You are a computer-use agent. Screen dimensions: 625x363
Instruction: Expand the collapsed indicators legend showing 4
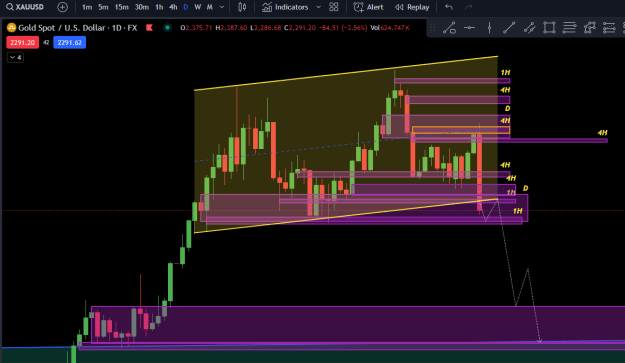pyautogui.click(x=15, y=57)
